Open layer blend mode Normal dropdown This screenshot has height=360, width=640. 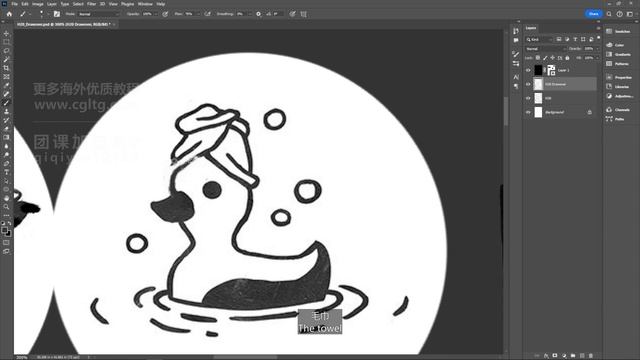coord(546,49)
